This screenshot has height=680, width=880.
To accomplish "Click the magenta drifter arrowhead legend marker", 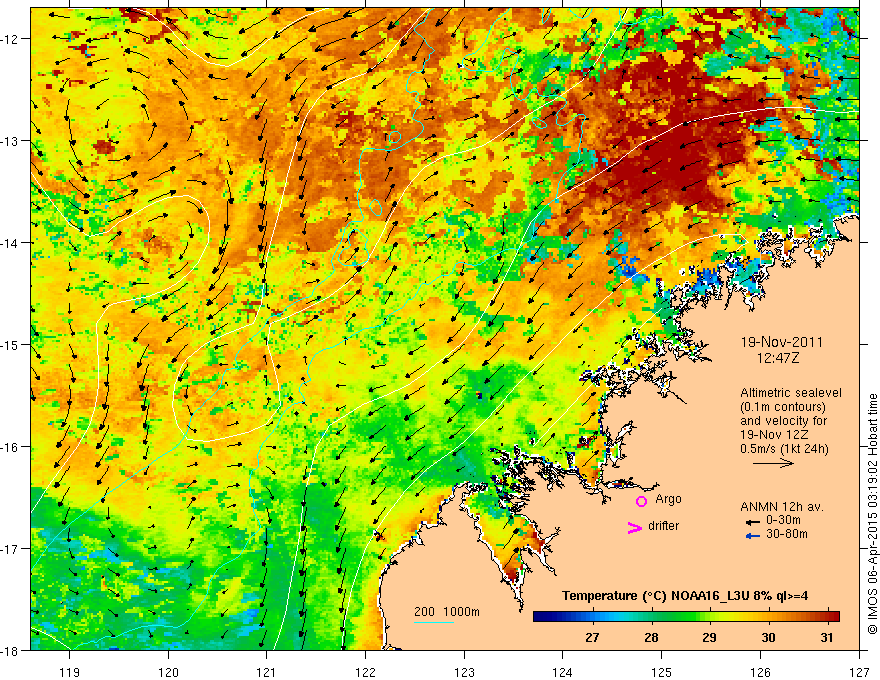I will coord(635,527).
